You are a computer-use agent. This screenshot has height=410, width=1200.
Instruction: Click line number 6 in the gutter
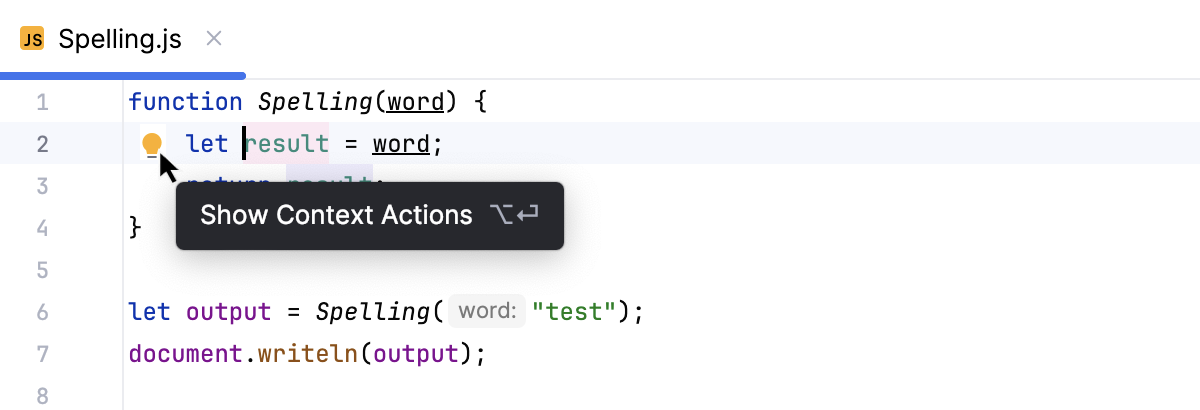42,312
